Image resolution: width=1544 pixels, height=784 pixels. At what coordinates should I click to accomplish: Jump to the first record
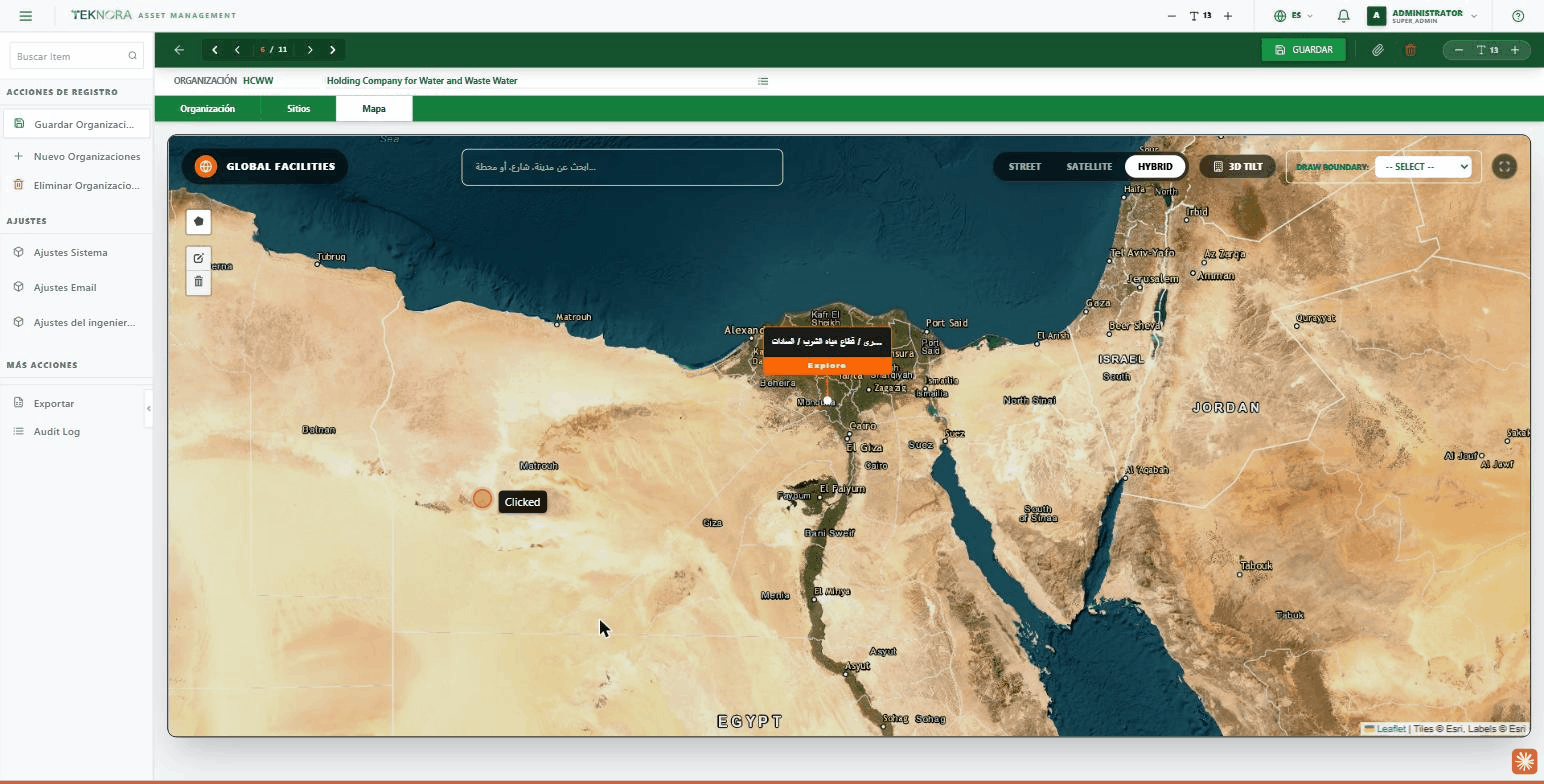(214, 50)
